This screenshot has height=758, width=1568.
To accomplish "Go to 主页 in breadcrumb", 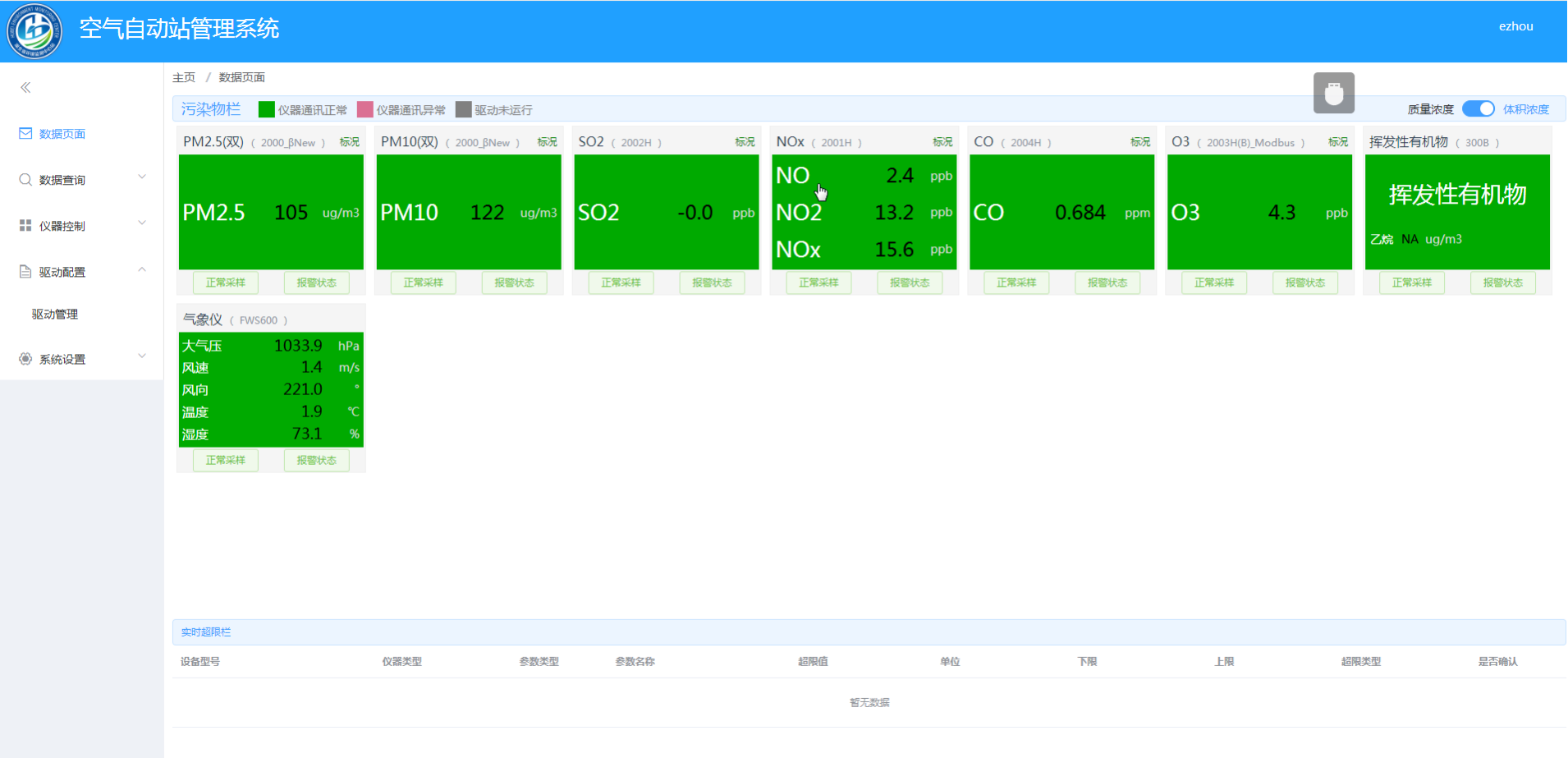I will click(x=184, y=77).
